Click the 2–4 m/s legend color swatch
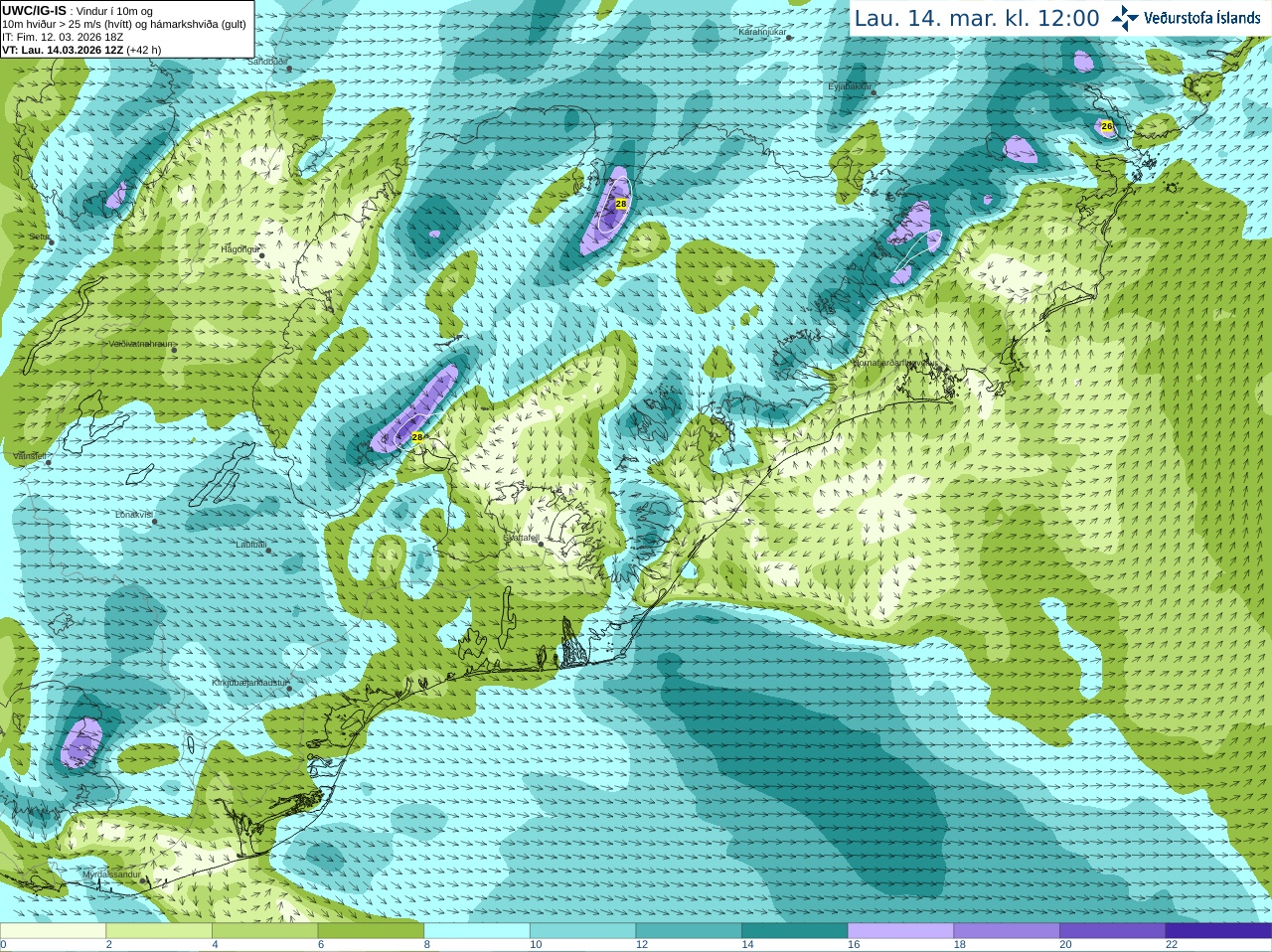 pos(159,930)
